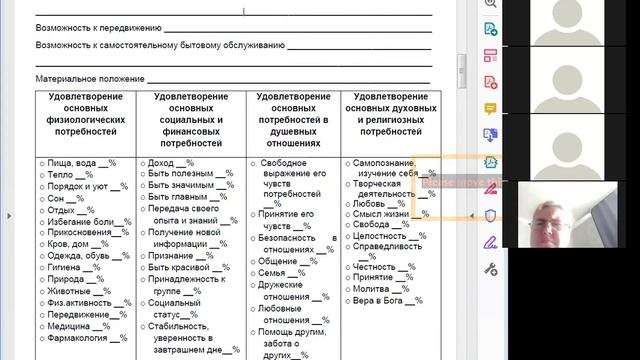This screenshot has height=360, width=640.
Task: Click the document vertical scrollbar thumb
Action: [462, 71]
